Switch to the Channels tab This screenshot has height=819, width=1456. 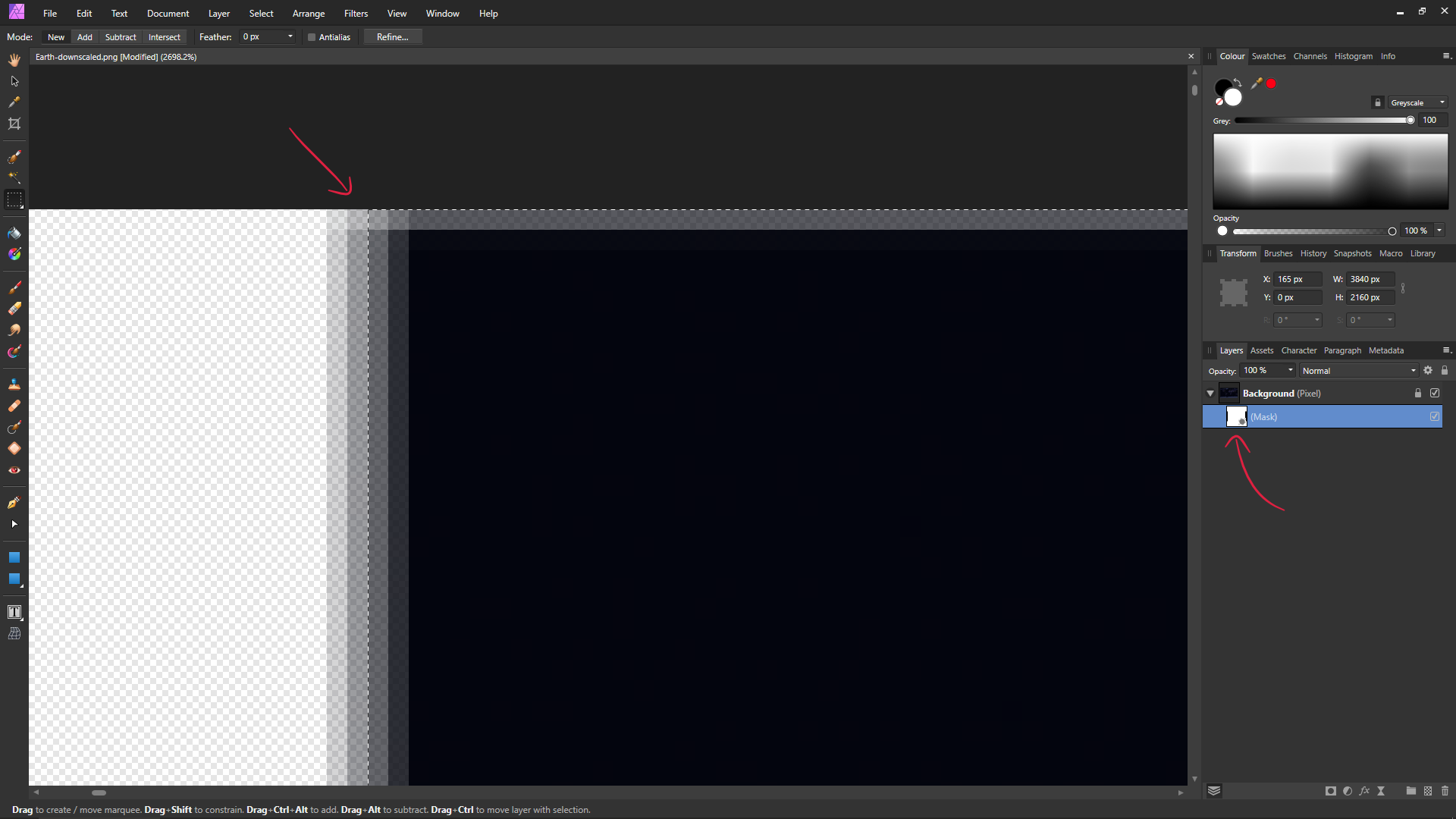click(x=1310, y=56)
